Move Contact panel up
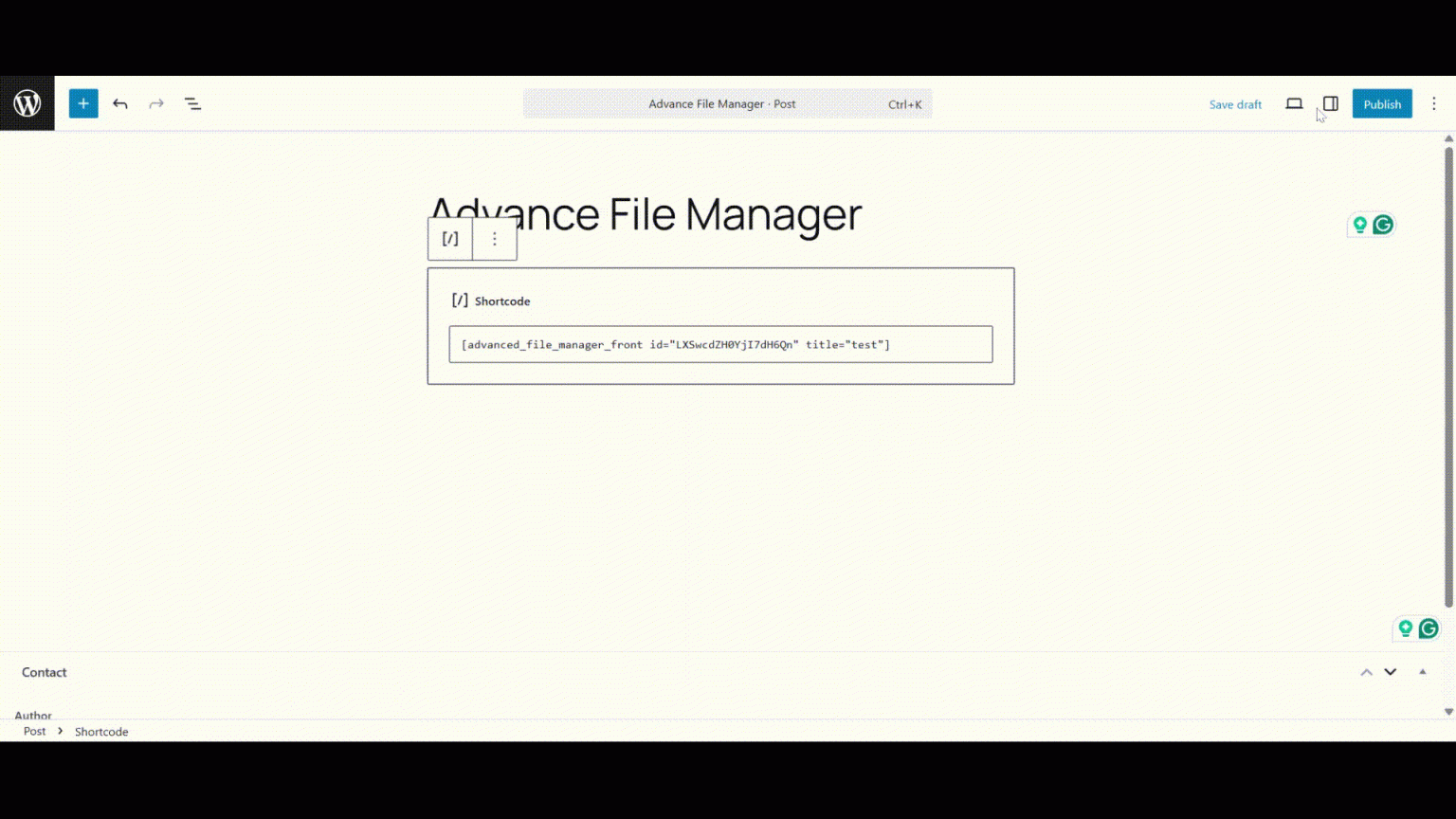This screenshot has height=819, width=1456. click(1367, 672)
